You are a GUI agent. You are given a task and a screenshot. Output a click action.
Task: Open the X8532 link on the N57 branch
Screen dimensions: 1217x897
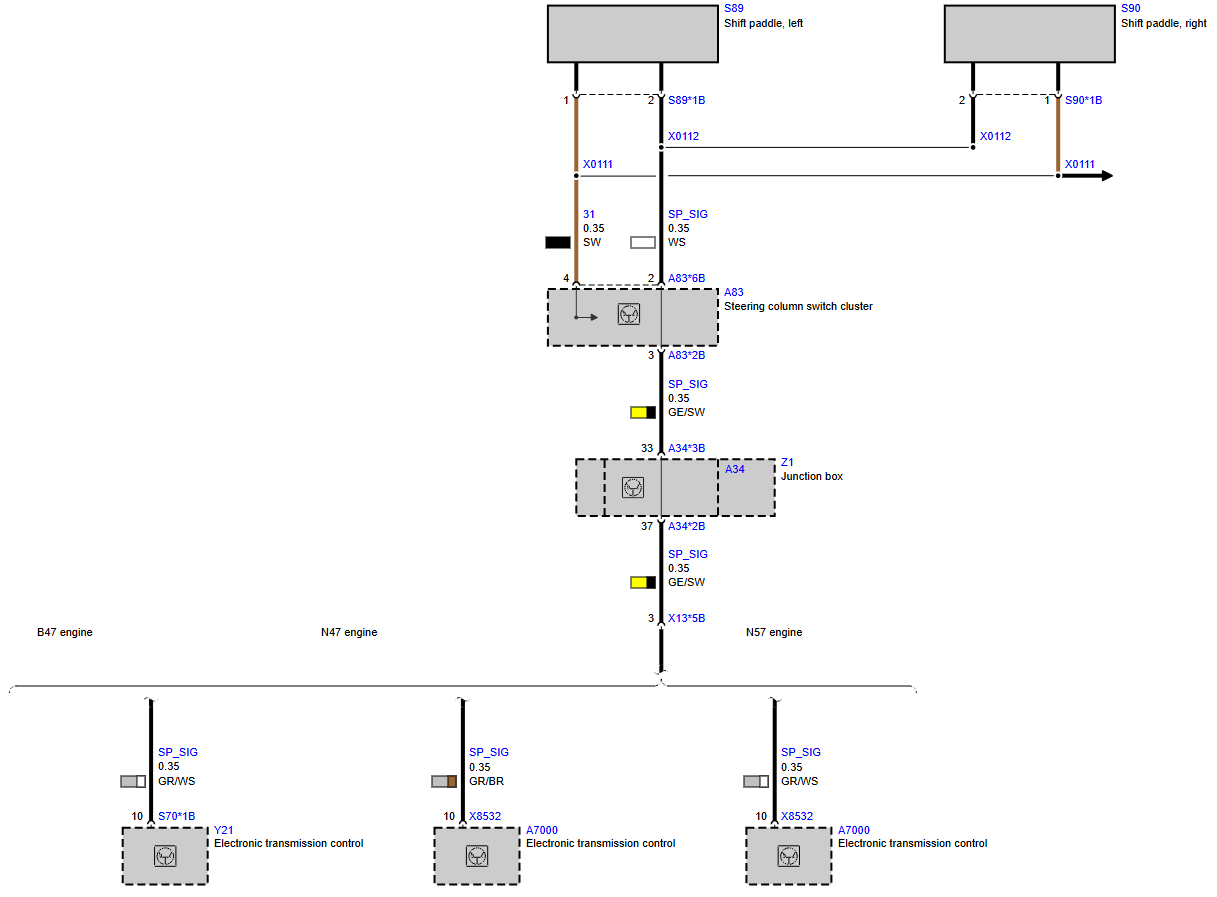797,816
